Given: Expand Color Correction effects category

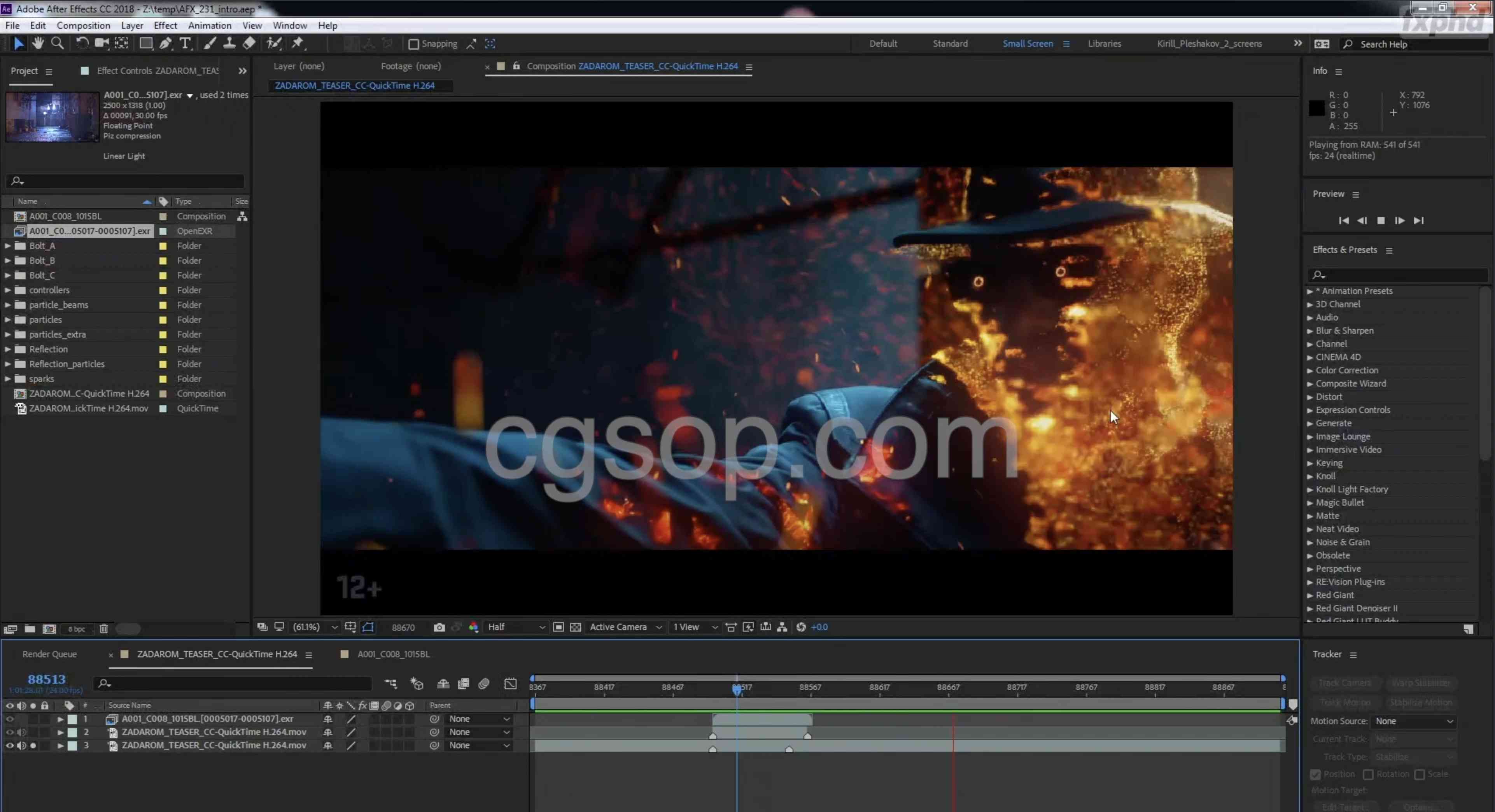Looking at the screenshot, I should [x=1310, y=370].
